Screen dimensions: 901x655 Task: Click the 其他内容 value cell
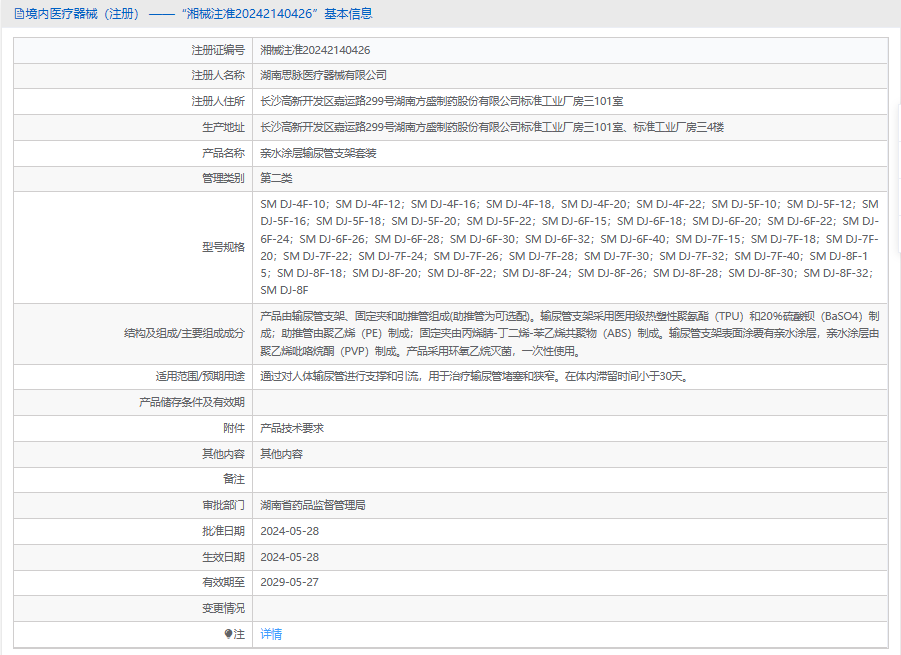click(282, 454)
